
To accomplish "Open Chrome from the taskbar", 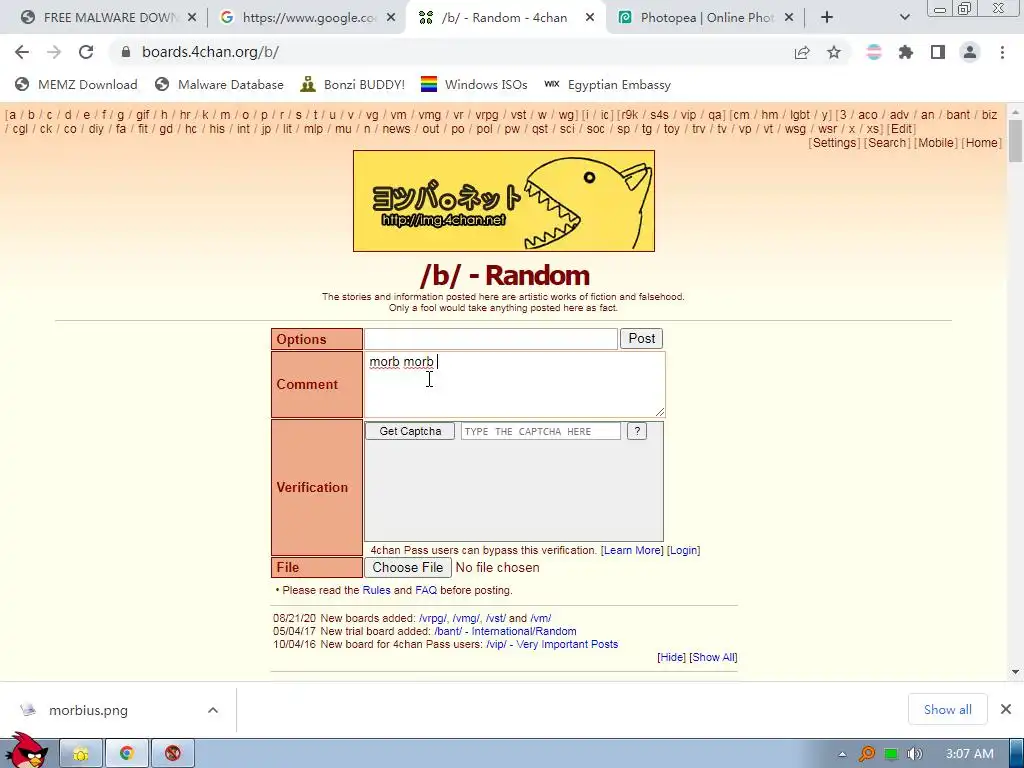I will click(x=127, y=754).
